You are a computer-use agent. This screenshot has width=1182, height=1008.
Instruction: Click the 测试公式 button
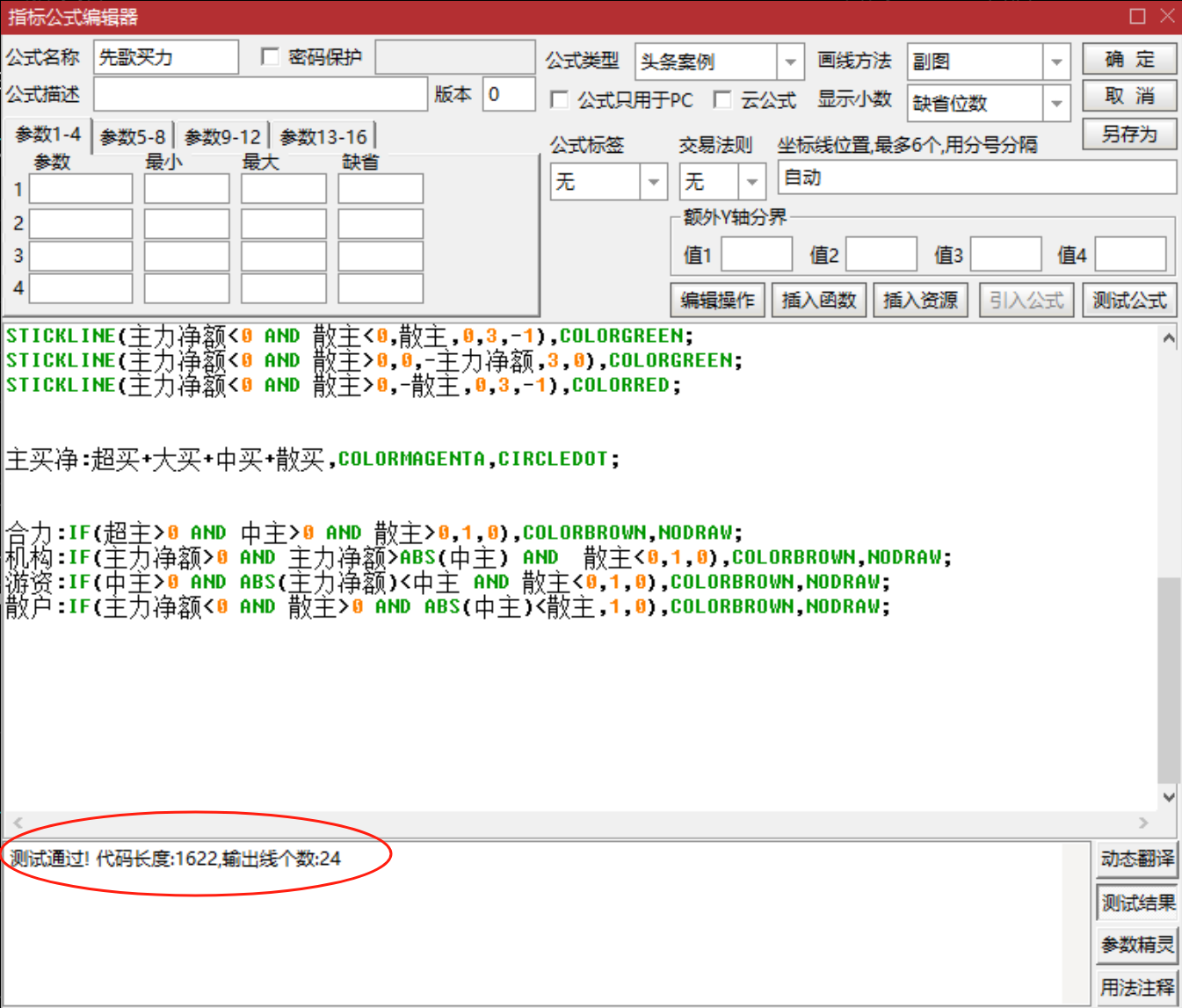point(1129,301)
